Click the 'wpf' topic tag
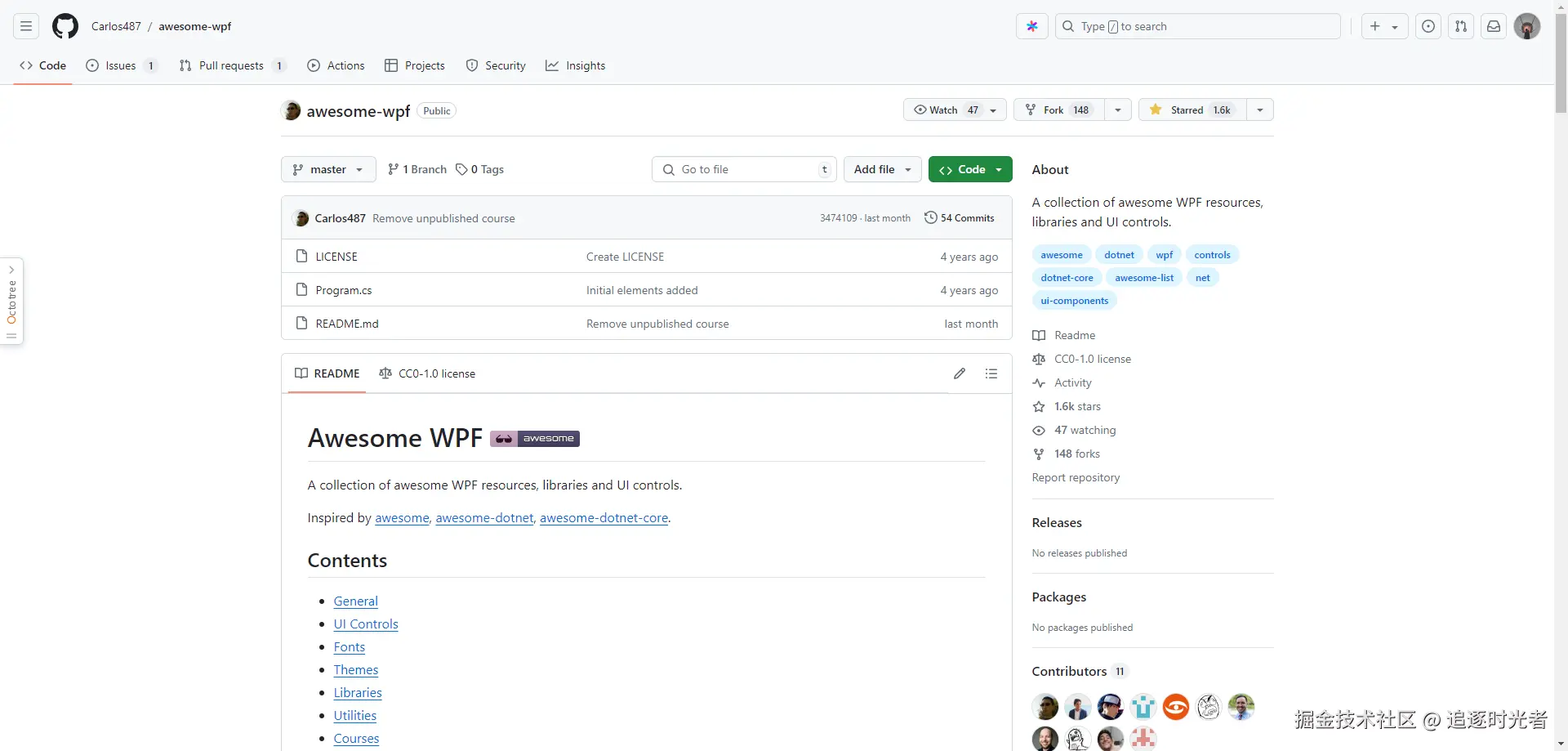The width and height of the screenshot is (1568, 751). pyautogui.click(x=1165, y=255)
